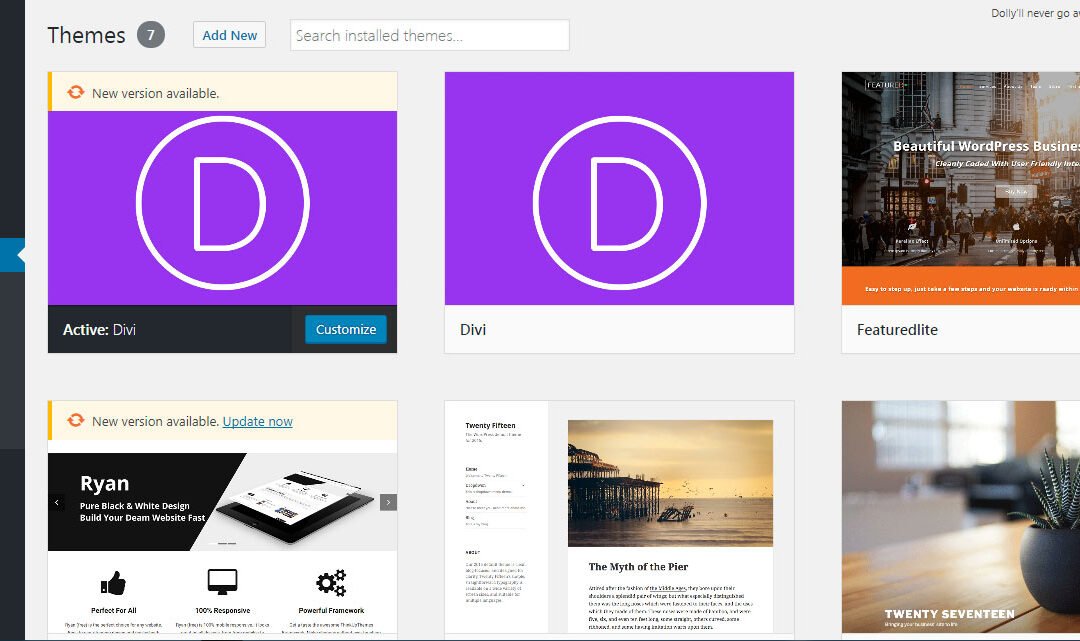Image resolution: width=1080 pixels, height=641 pixels.
Task: Click the thumbs-up icon in Ryan preview
Action: (x=113, y=582)
